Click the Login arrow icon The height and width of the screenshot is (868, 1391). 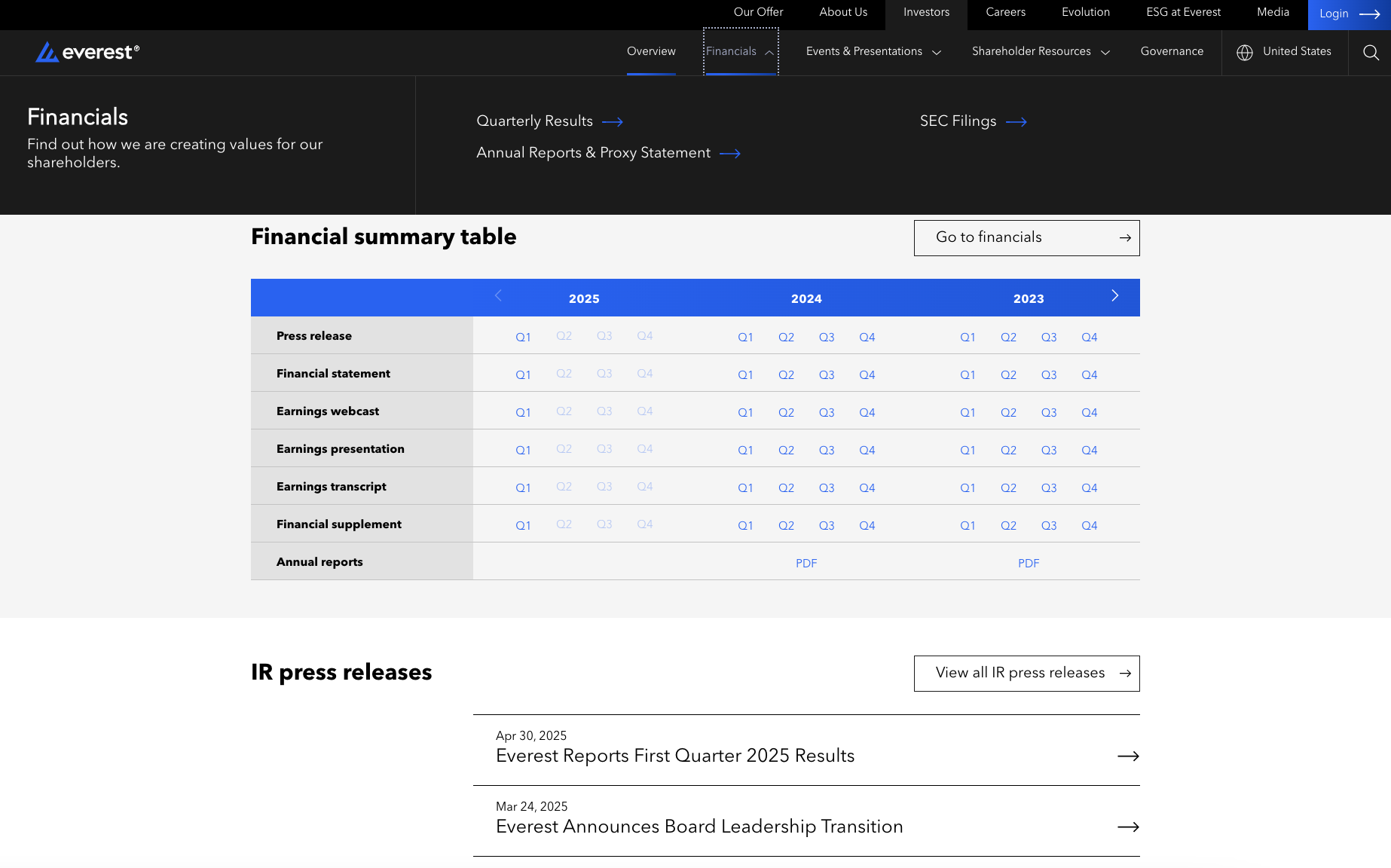tap(1369, 14)
